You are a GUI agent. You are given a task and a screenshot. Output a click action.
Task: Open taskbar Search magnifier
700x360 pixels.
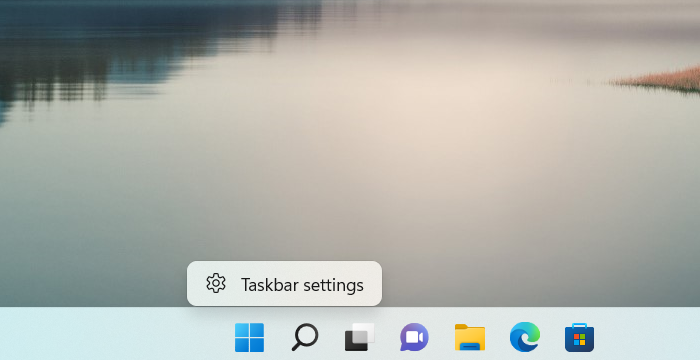(305, 337)
